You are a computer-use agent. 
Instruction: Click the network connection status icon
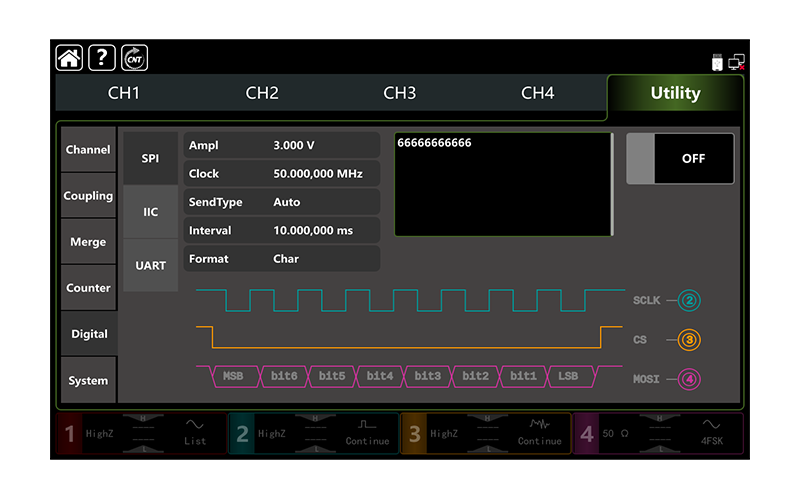[x=737, y=62]
